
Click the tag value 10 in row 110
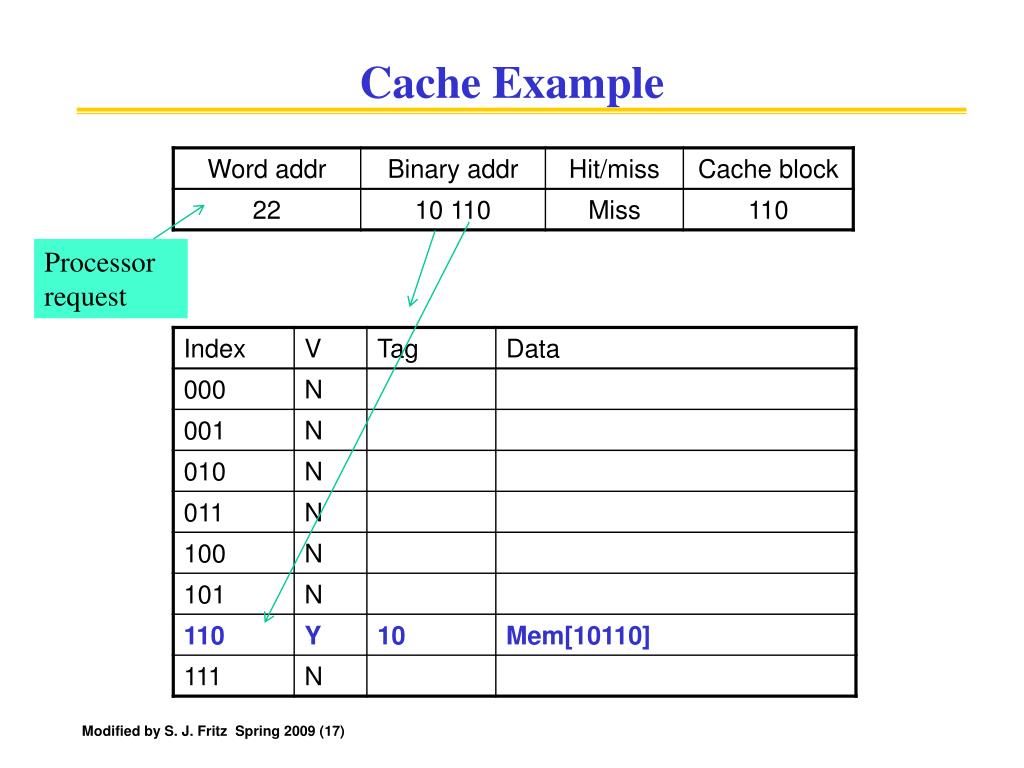point(391,635)
